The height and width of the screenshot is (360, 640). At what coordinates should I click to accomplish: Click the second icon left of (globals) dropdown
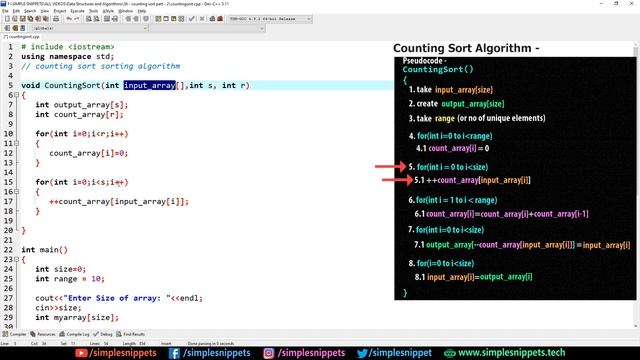click(x=15, y=28)
